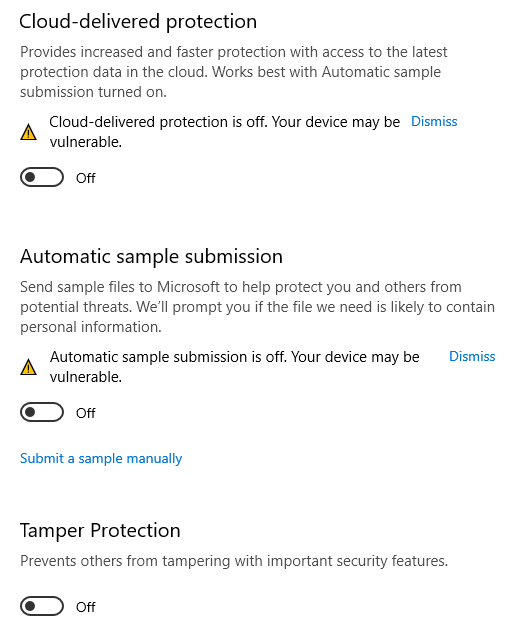Click the warning triangle beside Cloud-delivered protection alert
The width and height of the screenshot is (511, 631).
[29, 132]
